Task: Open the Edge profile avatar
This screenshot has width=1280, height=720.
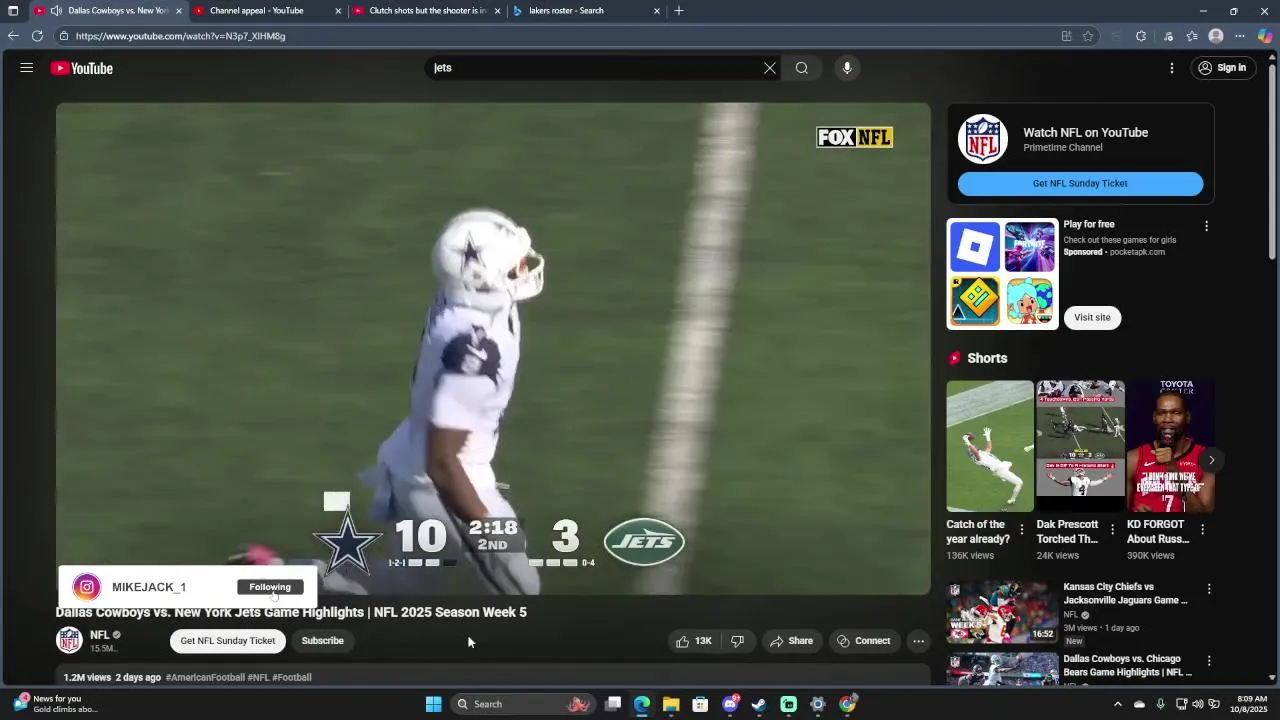Action: [1216, 36]
